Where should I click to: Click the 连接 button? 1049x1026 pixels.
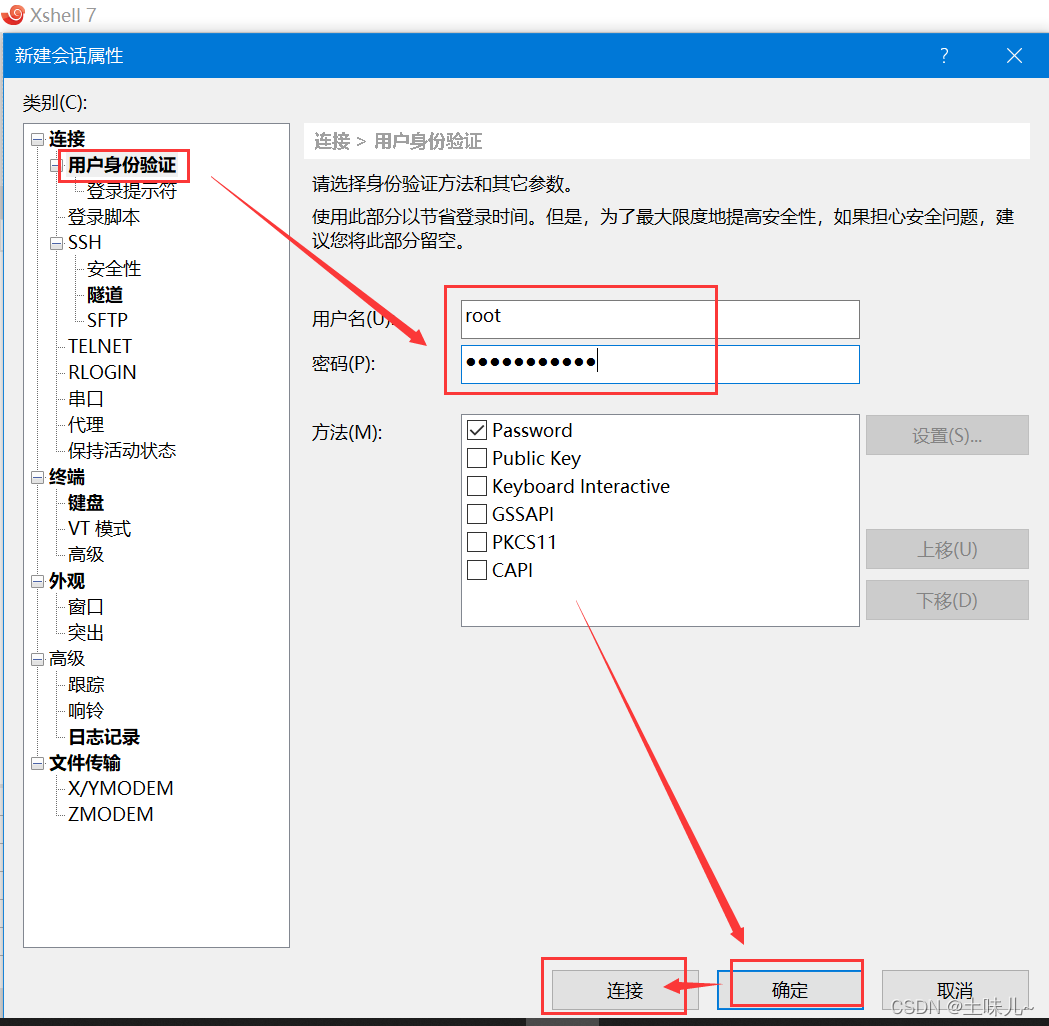coord(624,990)
